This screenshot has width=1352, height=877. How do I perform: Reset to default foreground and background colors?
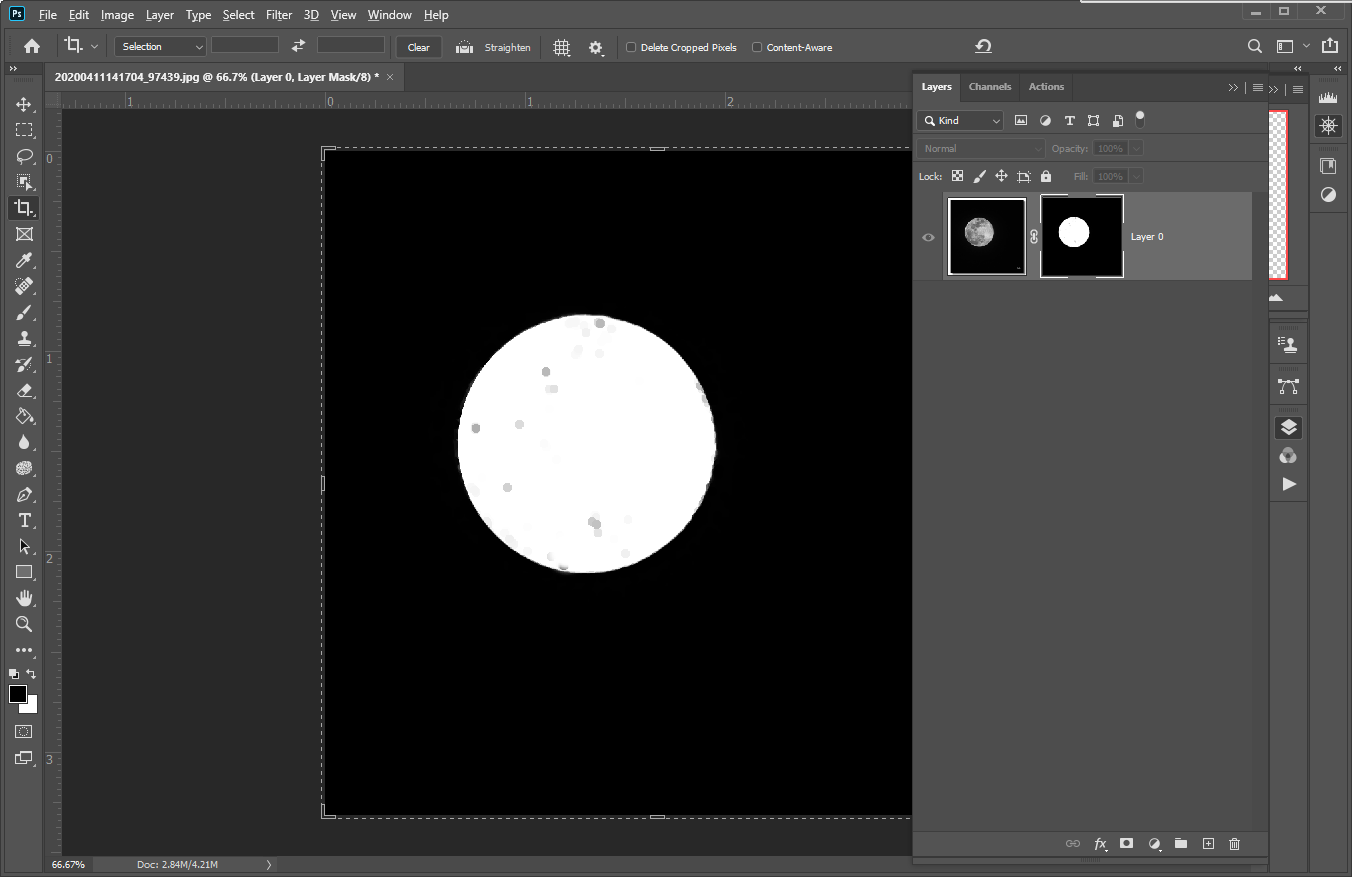(x=14, y=674)
